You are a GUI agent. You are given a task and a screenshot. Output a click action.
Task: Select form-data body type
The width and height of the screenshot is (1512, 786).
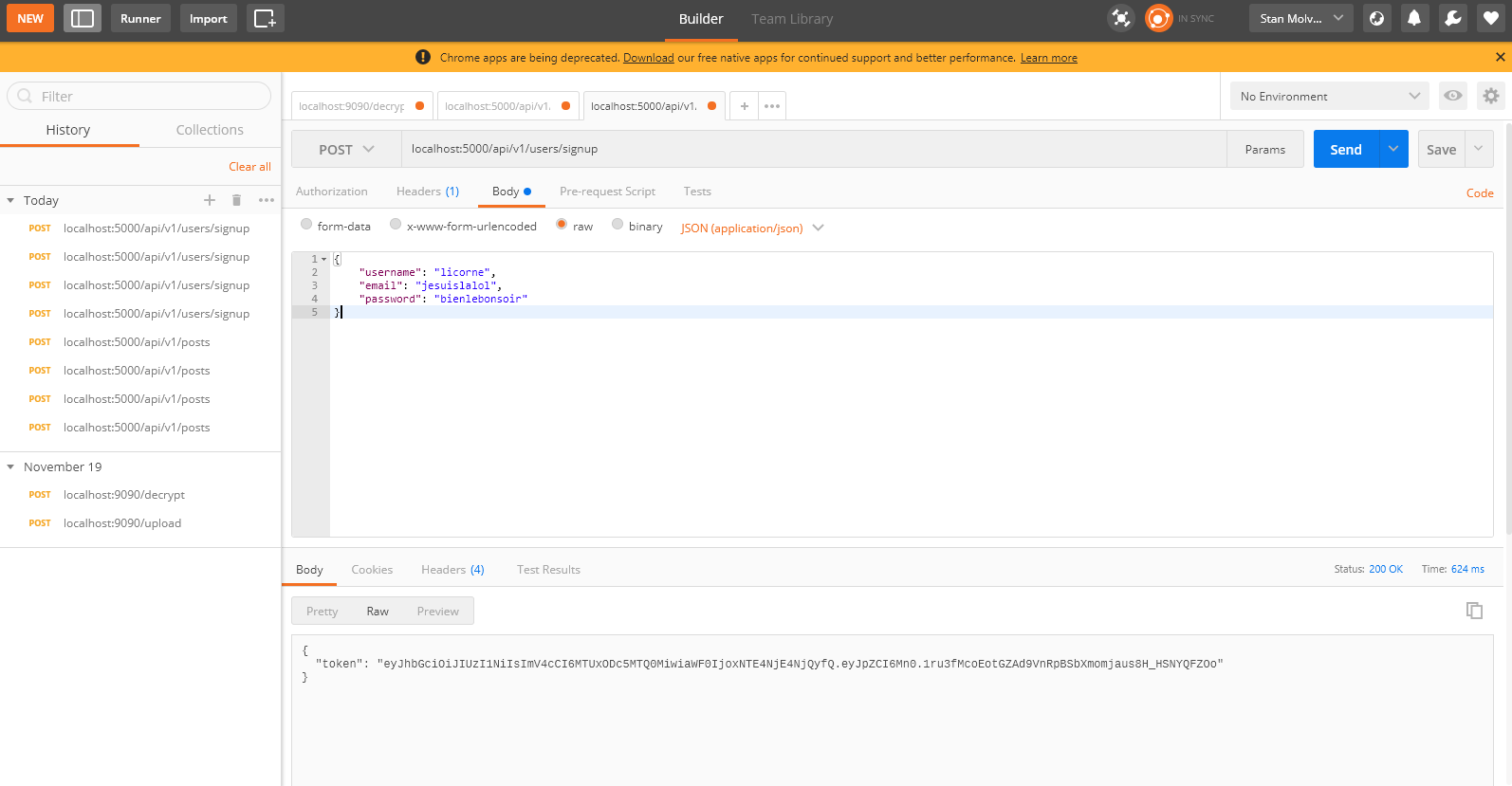point(306,225)
